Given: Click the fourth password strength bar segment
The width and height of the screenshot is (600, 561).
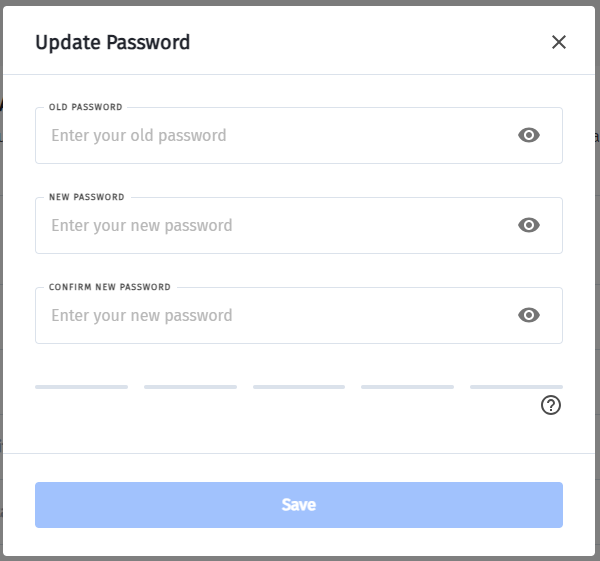Looking at the screenshot, I should (x=407, y=386).
